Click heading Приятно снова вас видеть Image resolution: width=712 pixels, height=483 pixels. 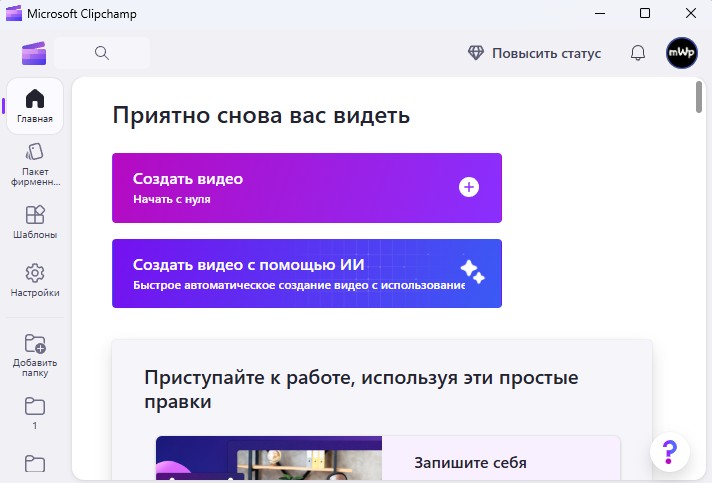tap(261, 115)
